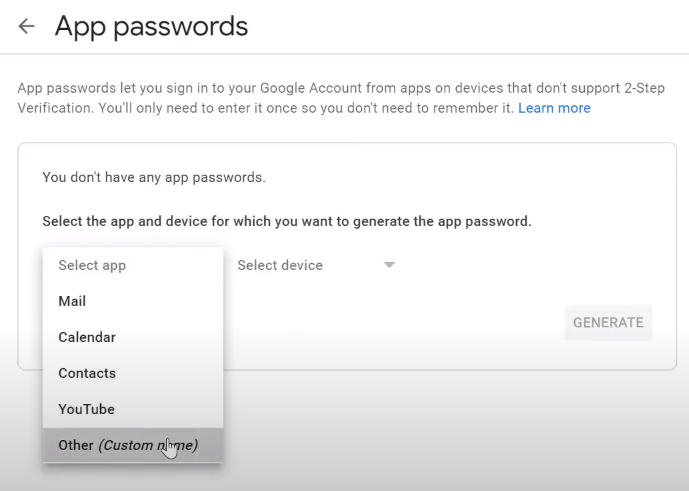Choose Mail from the app list
This screenshot has height=491, width=689.
(x=72, y=301)
